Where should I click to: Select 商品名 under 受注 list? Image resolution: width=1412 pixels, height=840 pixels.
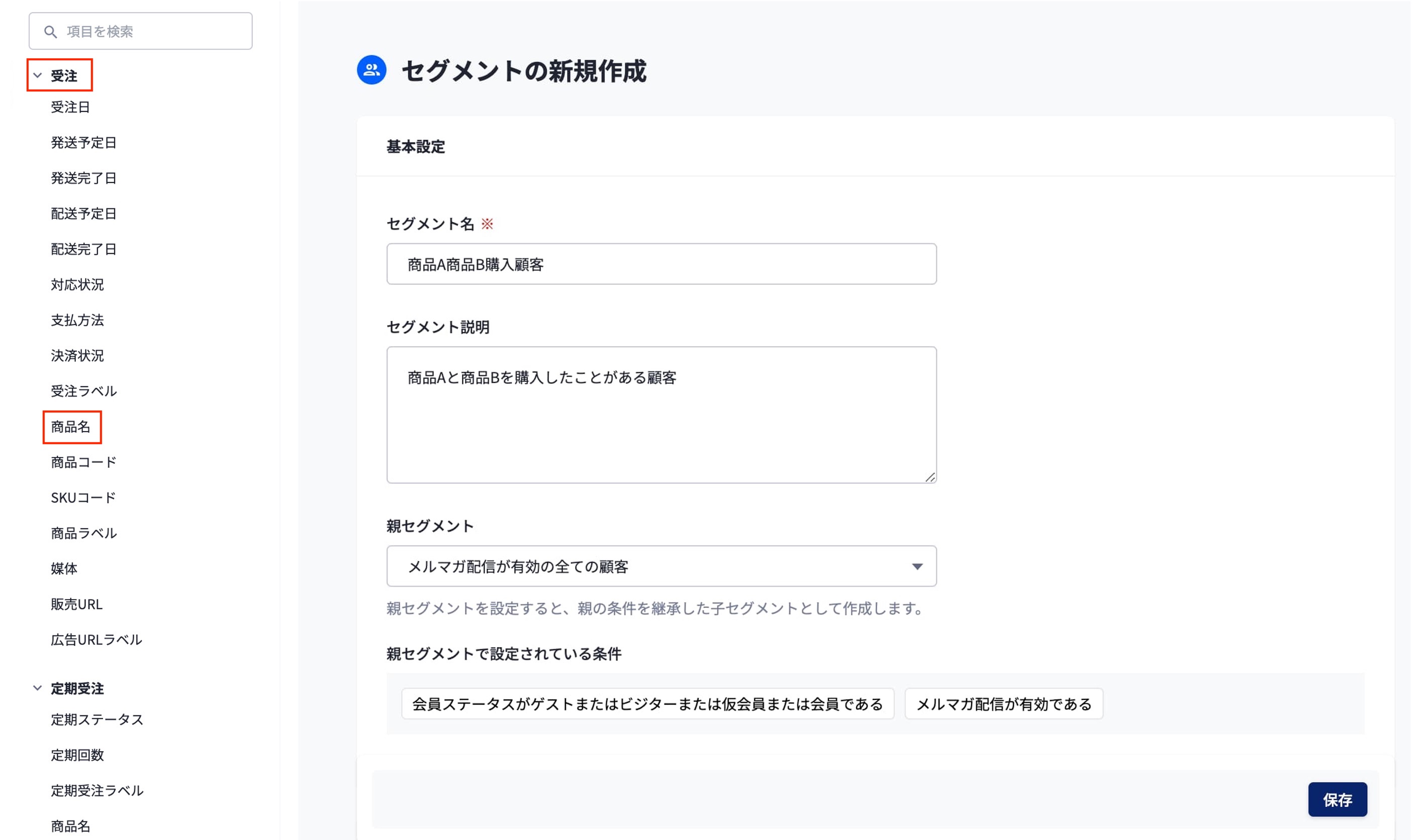click(71, 427)
